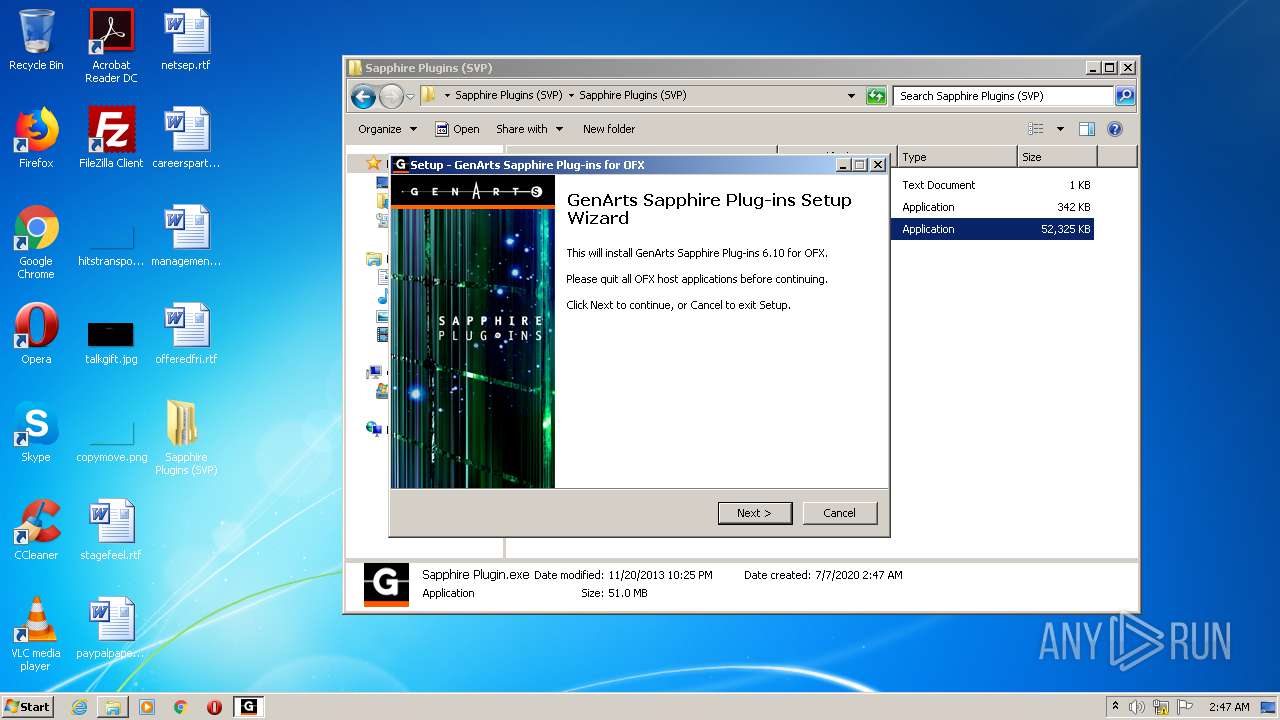Select the 52,325 KB Application row
The width and height of the screenshot is (1280, 720).
click(x=994, y=229)
